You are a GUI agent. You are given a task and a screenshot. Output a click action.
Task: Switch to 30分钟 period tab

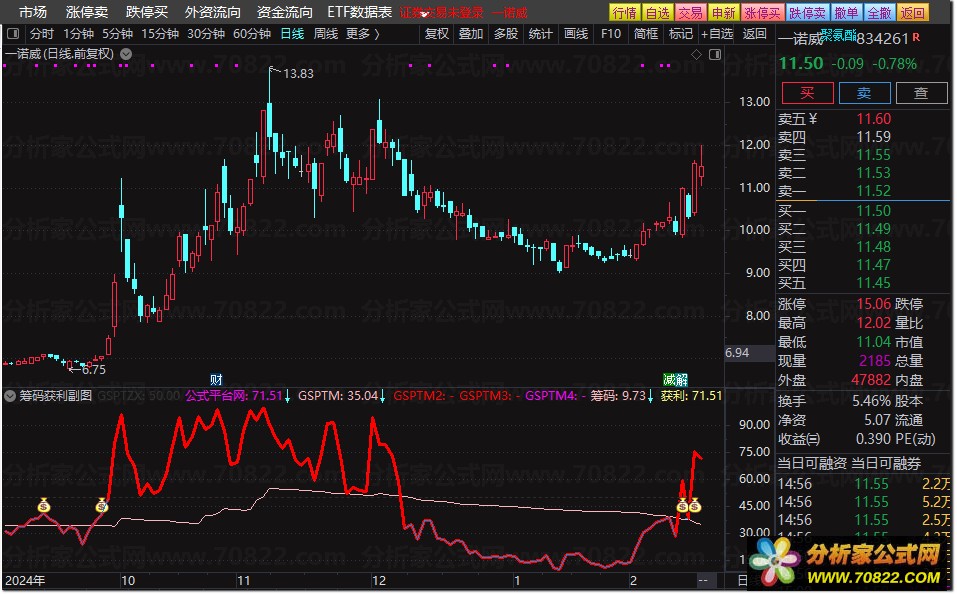(x=206, y=34)
